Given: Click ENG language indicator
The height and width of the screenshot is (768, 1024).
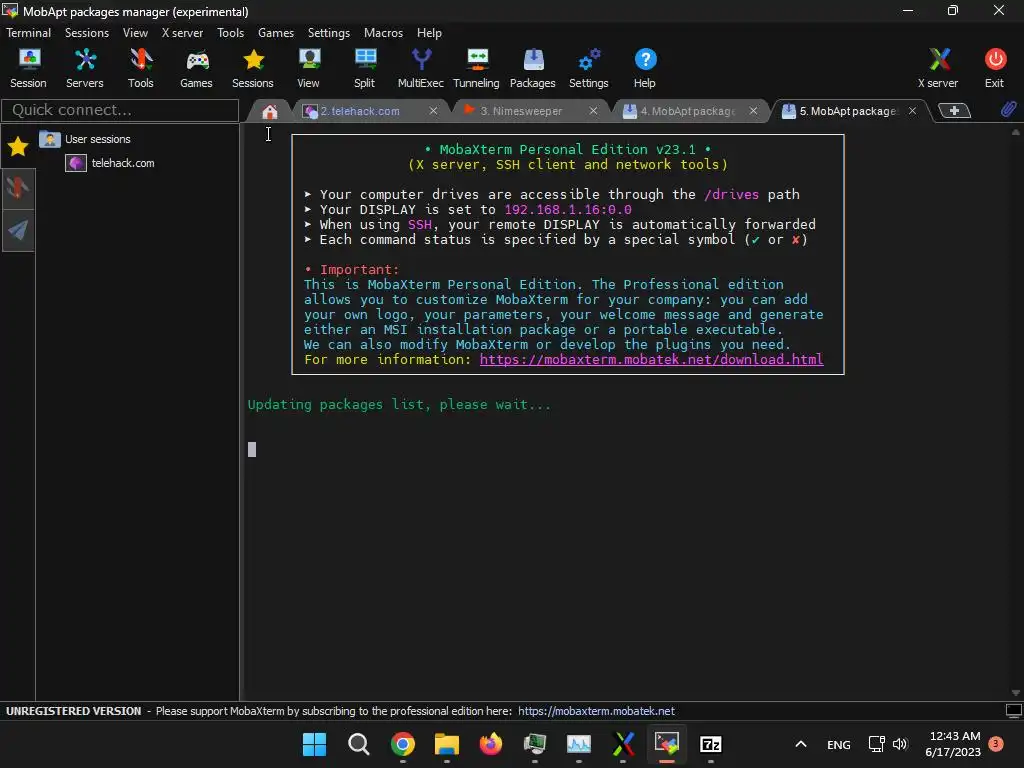Looking at the screenshot, I should [839, 744].
